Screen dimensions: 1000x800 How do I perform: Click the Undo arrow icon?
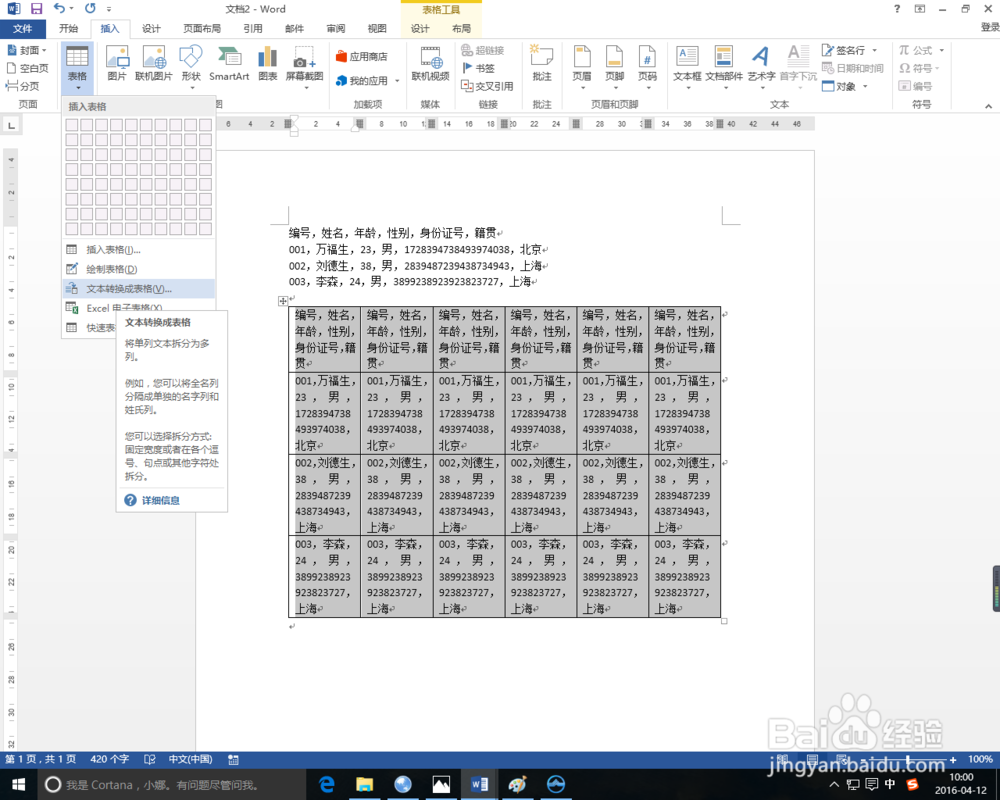coord(59,8)
